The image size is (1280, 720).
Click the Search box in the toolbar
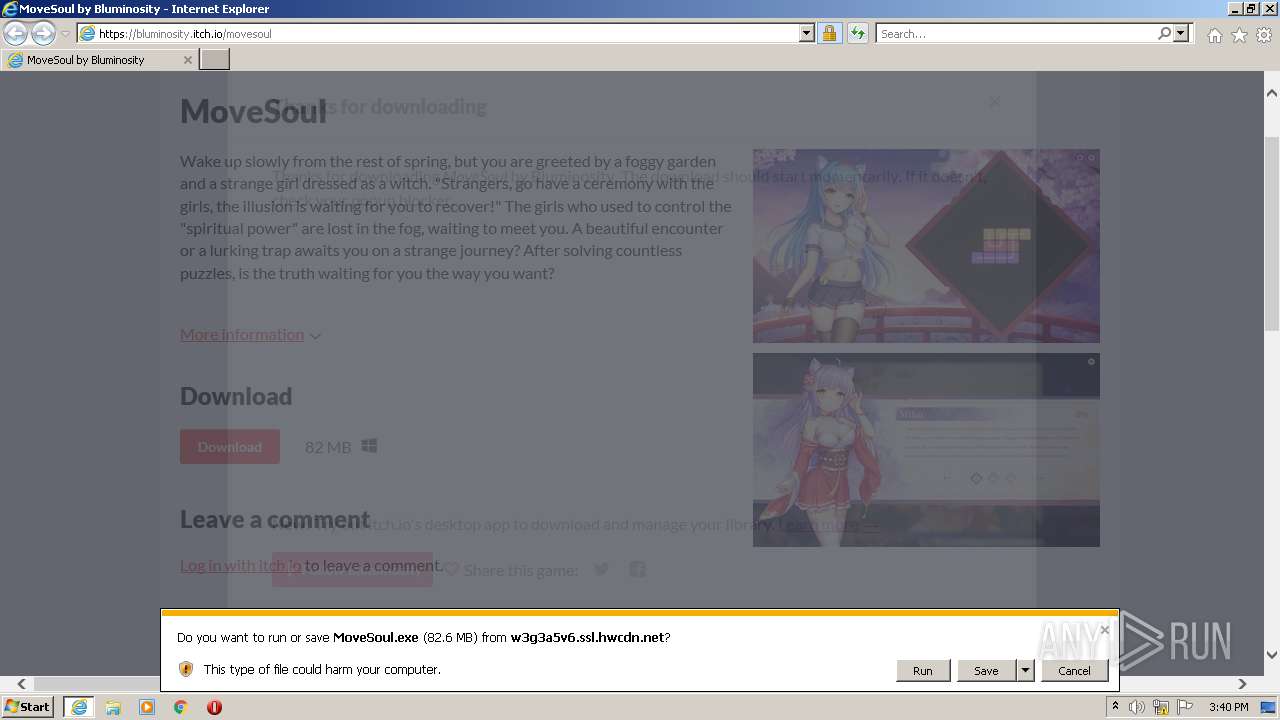coord(1016,33)
